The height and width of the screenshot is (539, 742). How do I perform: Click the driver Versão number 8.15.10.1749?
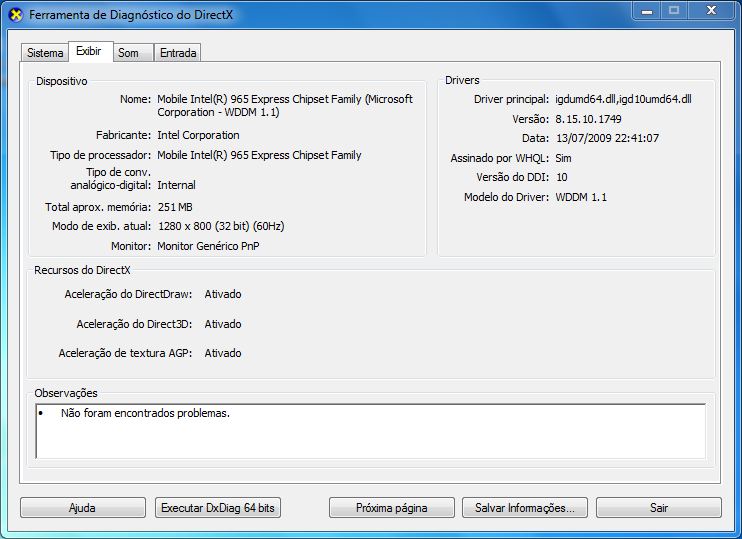589,119
